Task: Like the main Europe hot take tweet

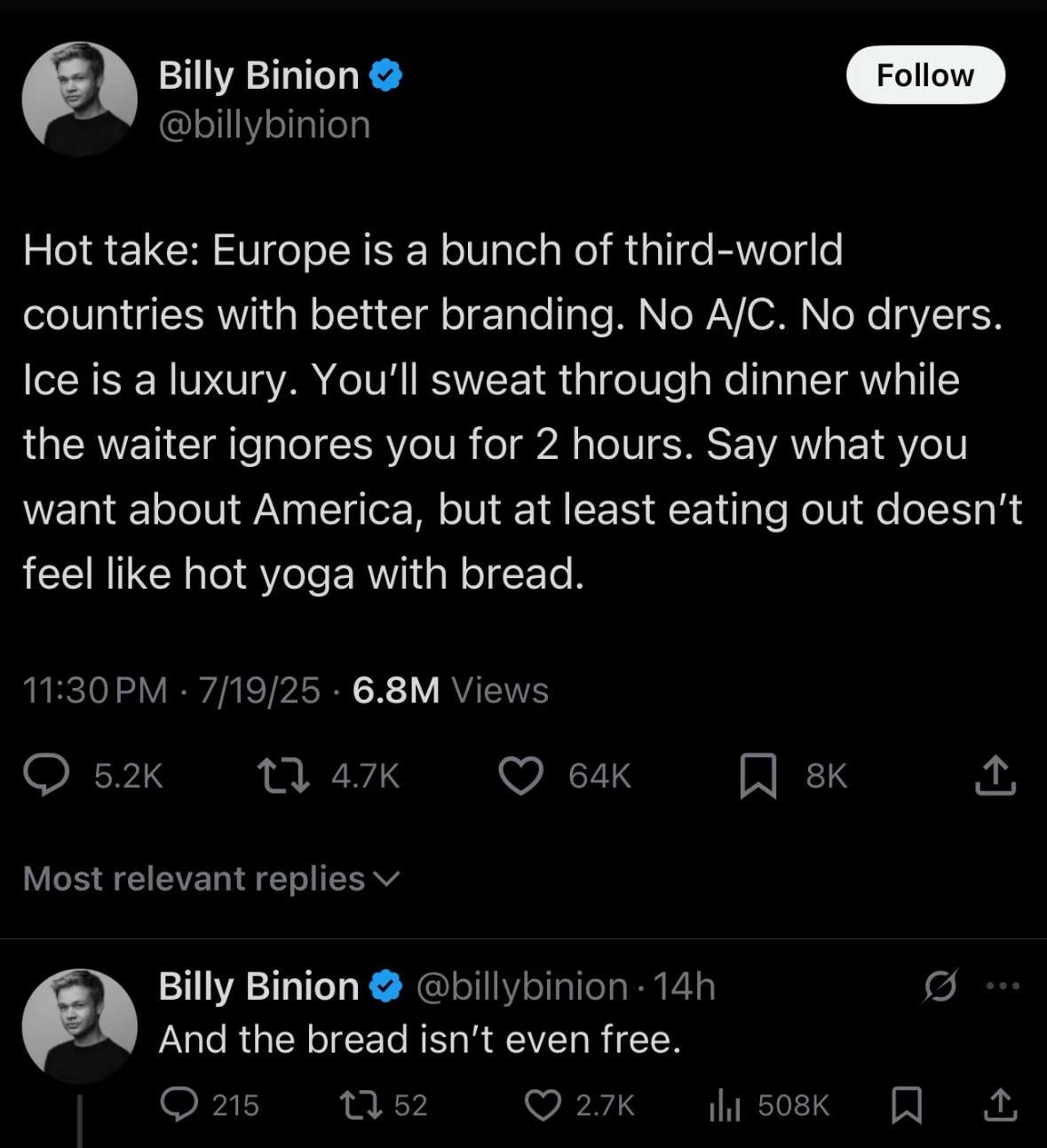Action: click(520, 775)
